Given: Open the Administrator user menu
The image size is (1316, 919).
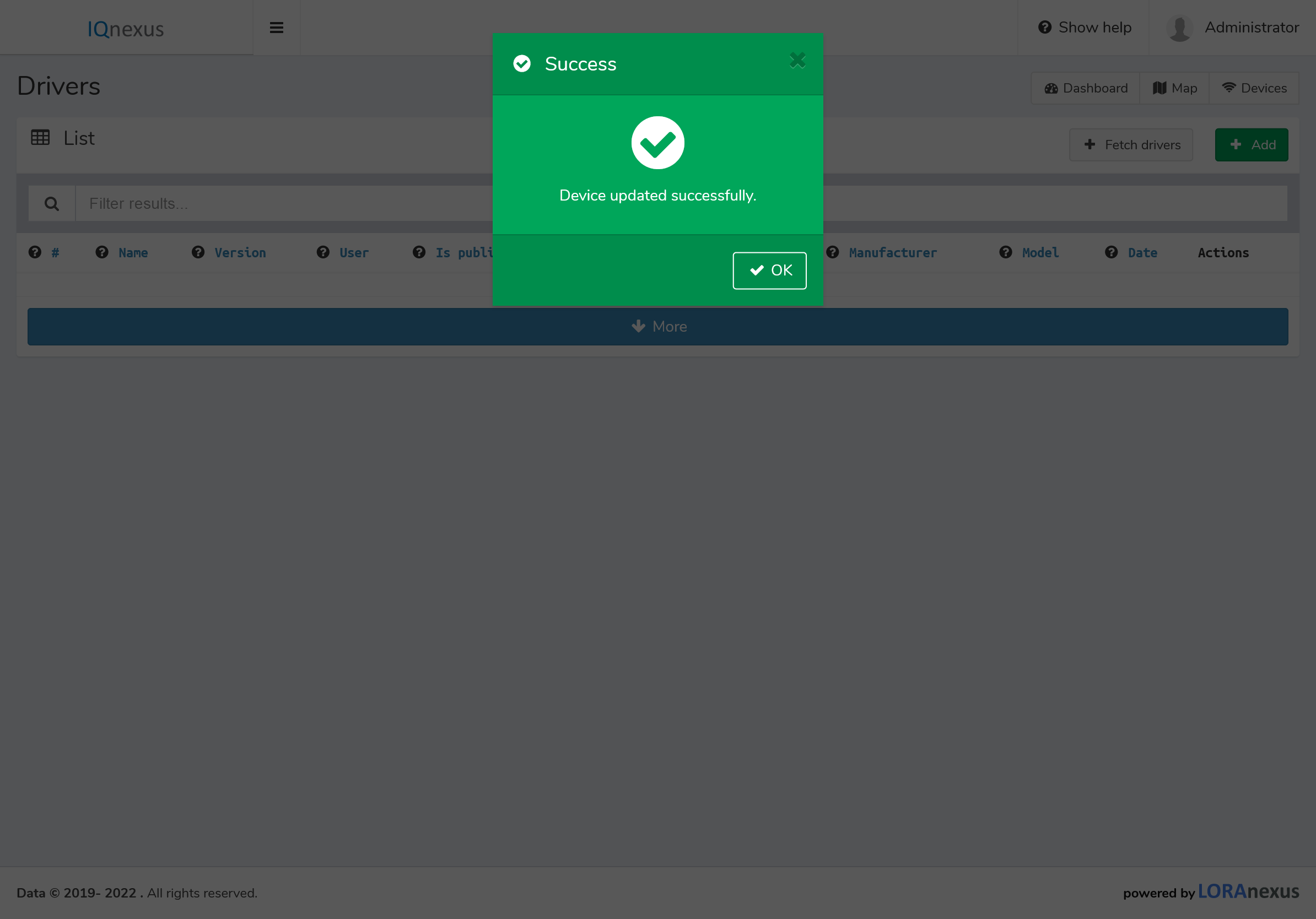Looking at the screenshot, I should point(1232,28).
